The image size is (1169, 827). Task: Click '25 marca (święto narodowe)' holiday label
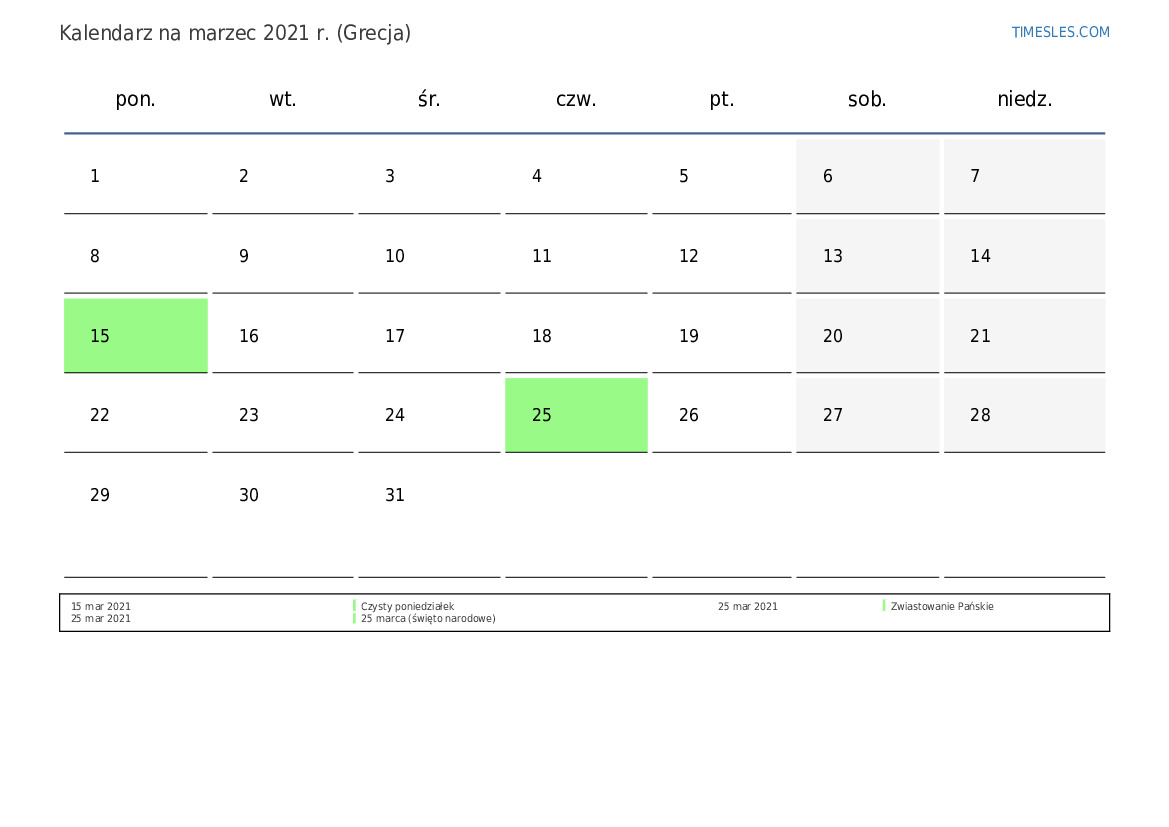[x=428, y=618]
